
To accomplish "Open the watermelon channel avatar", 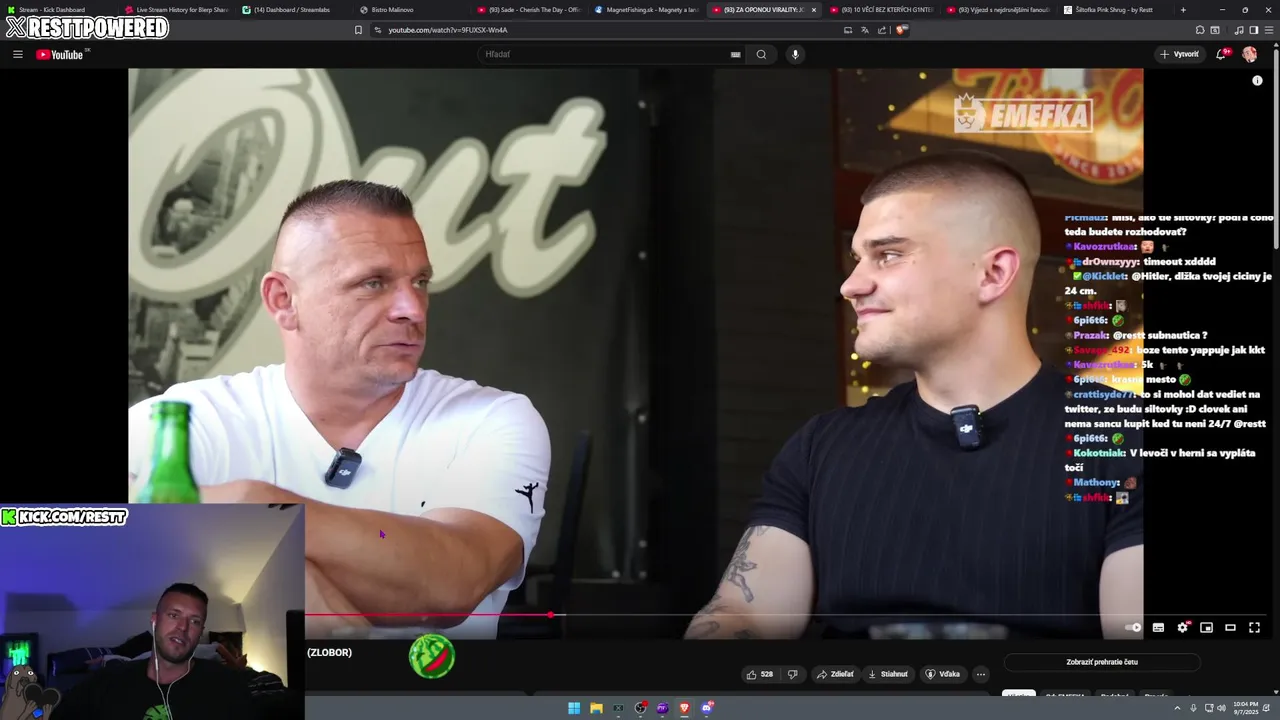I will [432, 656].
